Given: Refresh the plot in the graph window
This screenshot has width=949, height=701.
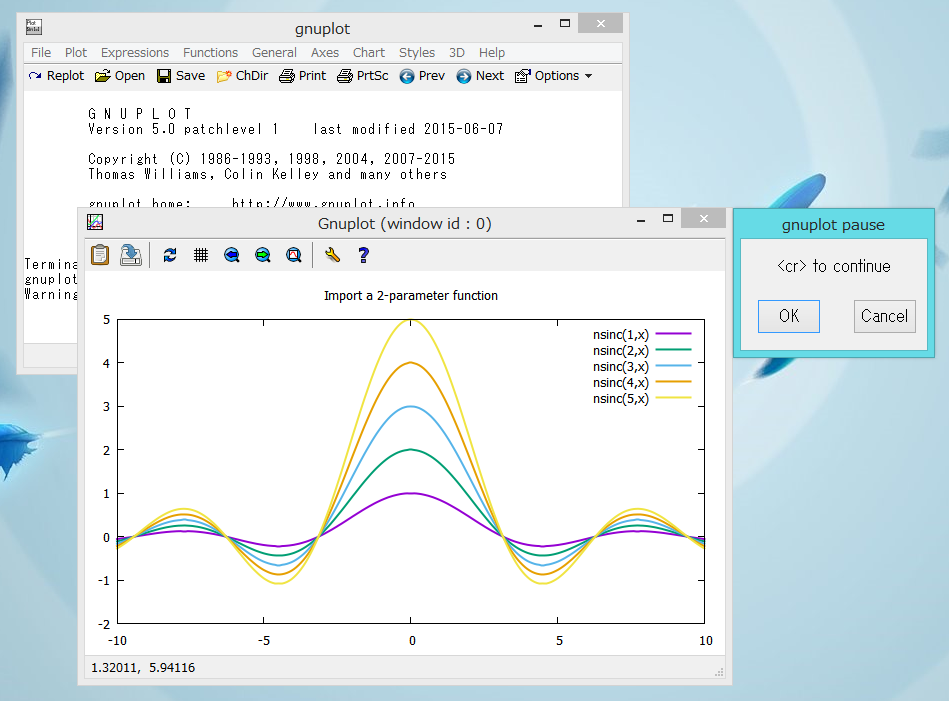Looking at the screenshot, I should (170, 255).
